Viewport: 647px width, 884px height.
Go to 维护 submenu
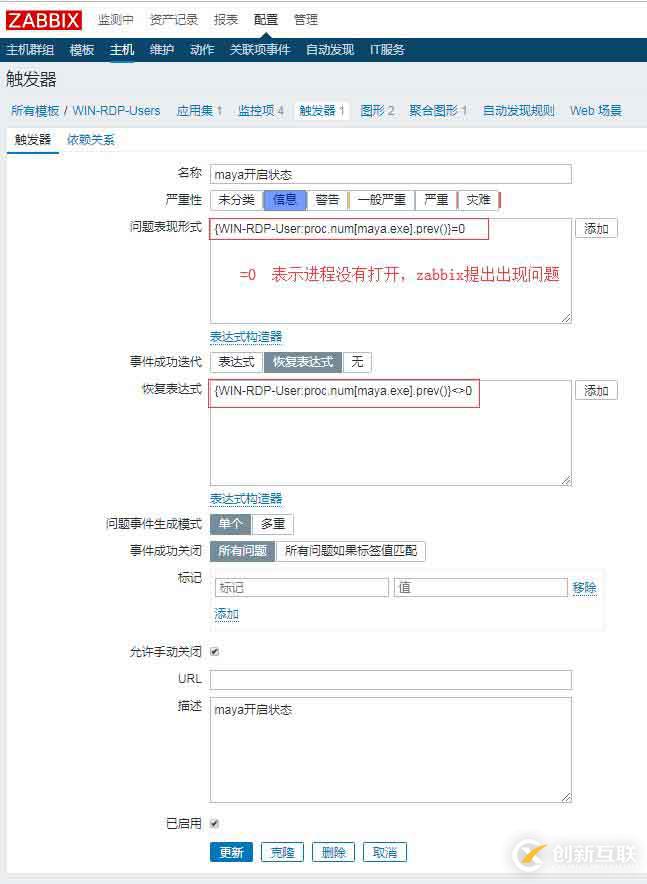pyautogui.click(x=162, y=50)
